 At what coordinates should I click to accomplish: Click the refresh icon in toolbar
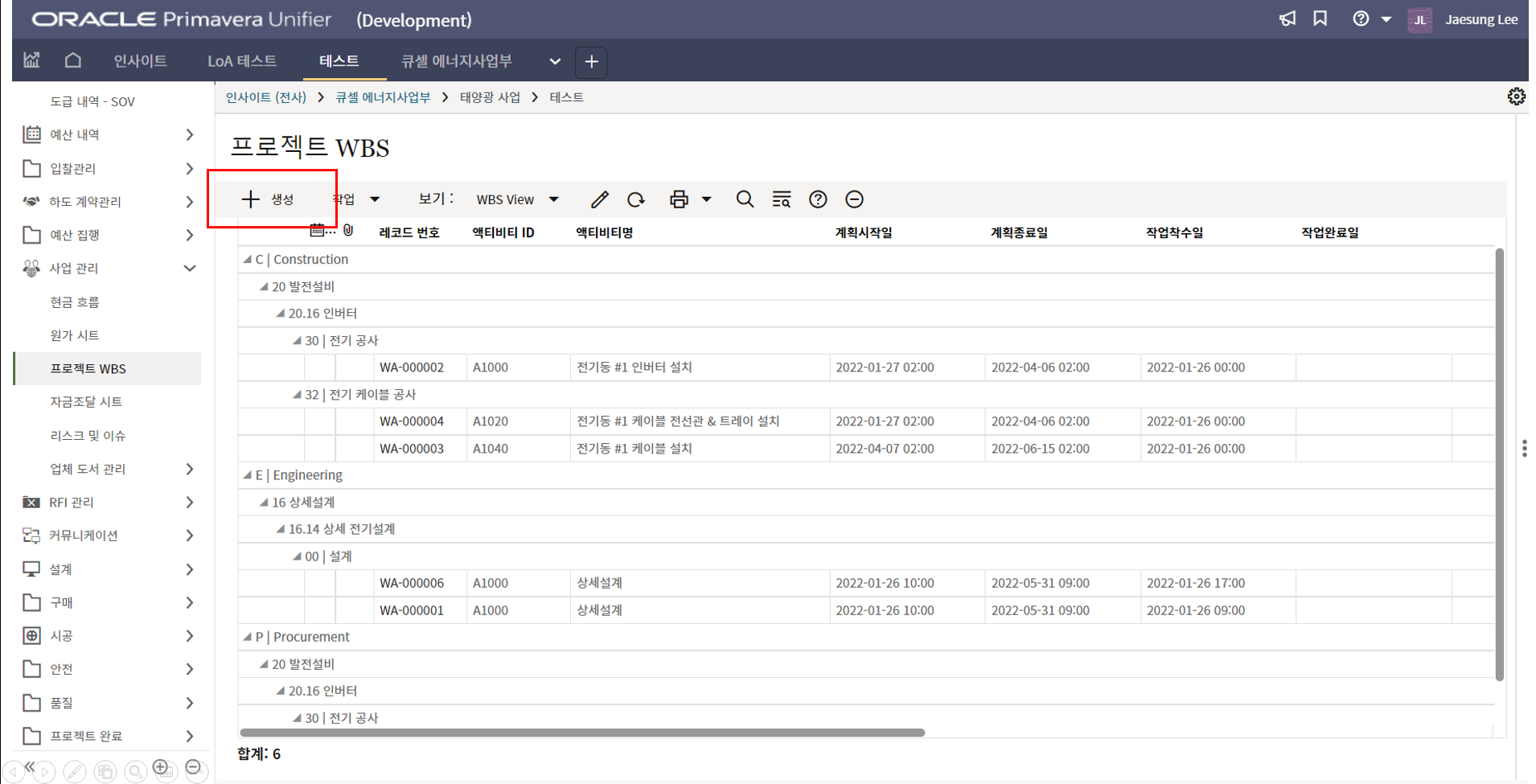pyautogui.click(x=636, y=199)
